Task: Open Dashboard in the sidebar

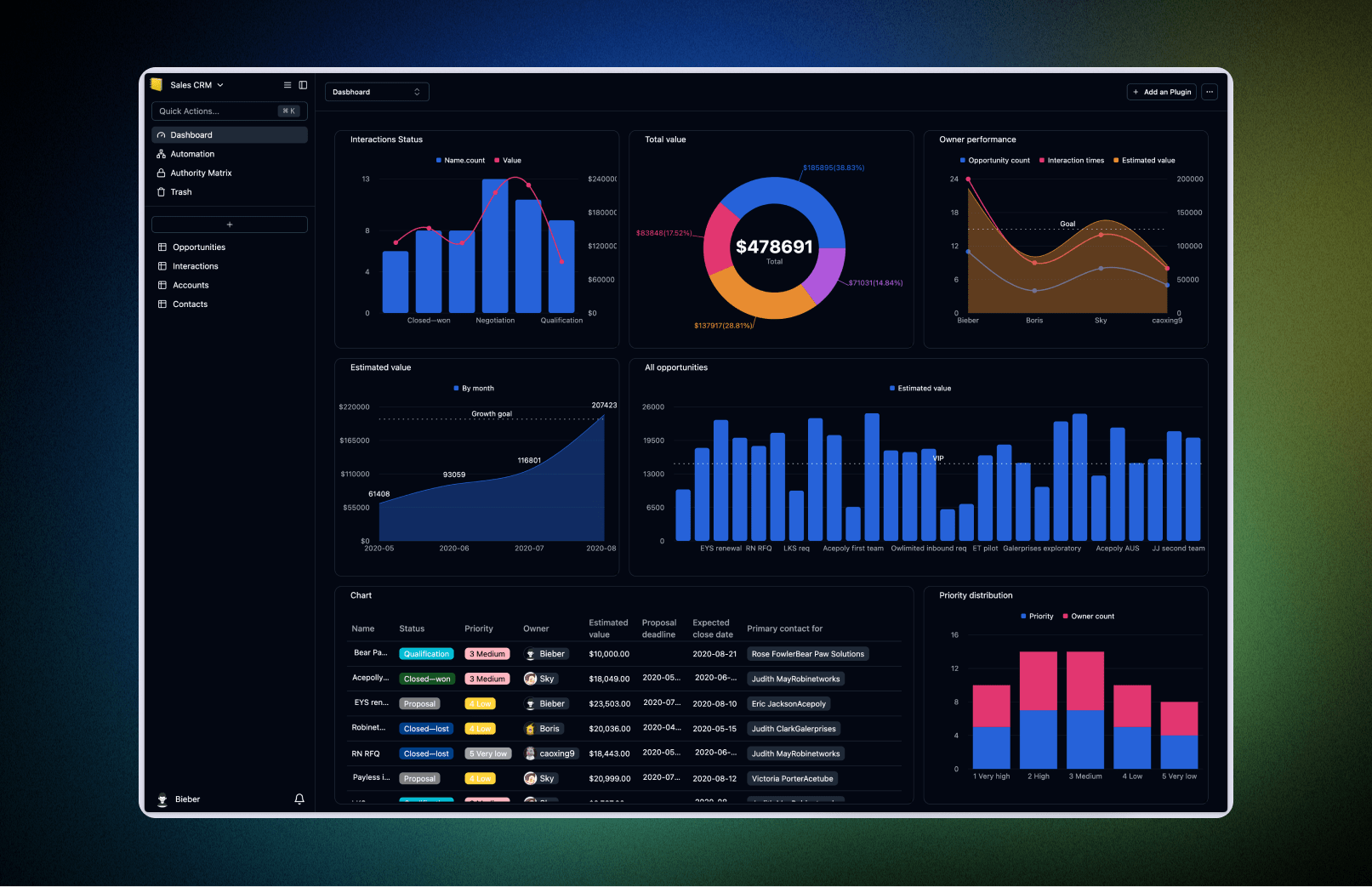Action: 230,135
